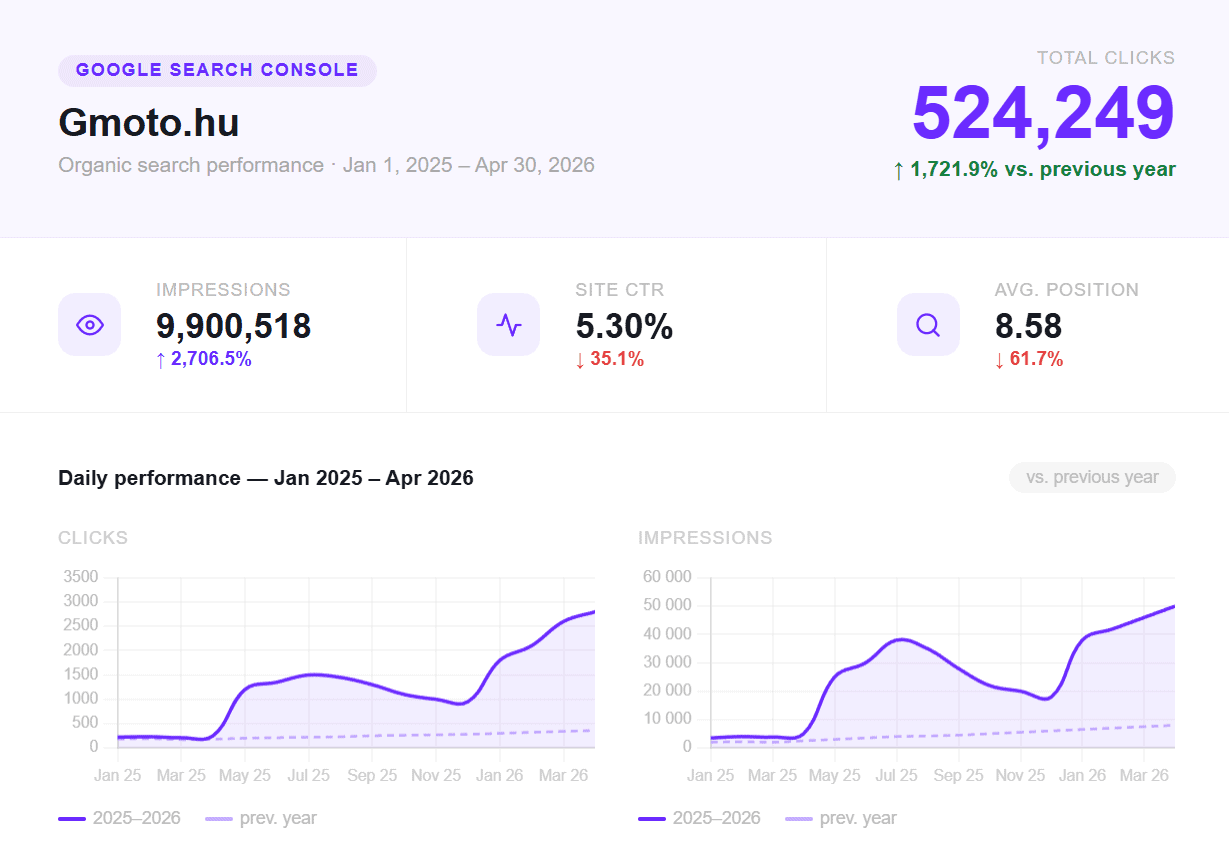The image size is (1229, 868).
Task: Click the Mar 26 label on Impressions chart
Action: pyautogui.click(x=1145, y=776)
